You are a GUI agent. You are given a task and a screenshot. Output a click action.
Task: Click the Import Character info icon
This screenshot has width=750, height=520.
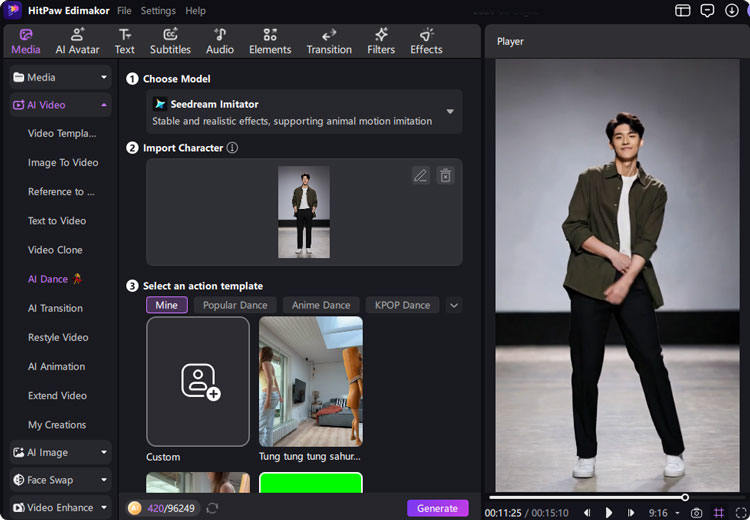point(232,148)
